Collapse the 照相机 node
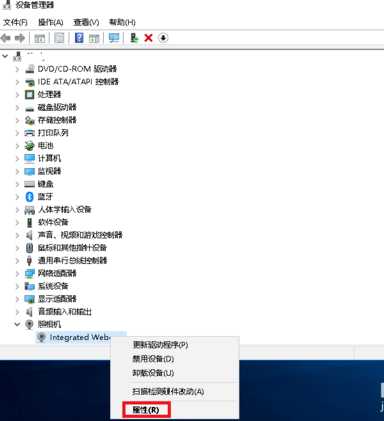Image resolution: width=384 pixels, height=421 pixels. [x=17, y=324]
